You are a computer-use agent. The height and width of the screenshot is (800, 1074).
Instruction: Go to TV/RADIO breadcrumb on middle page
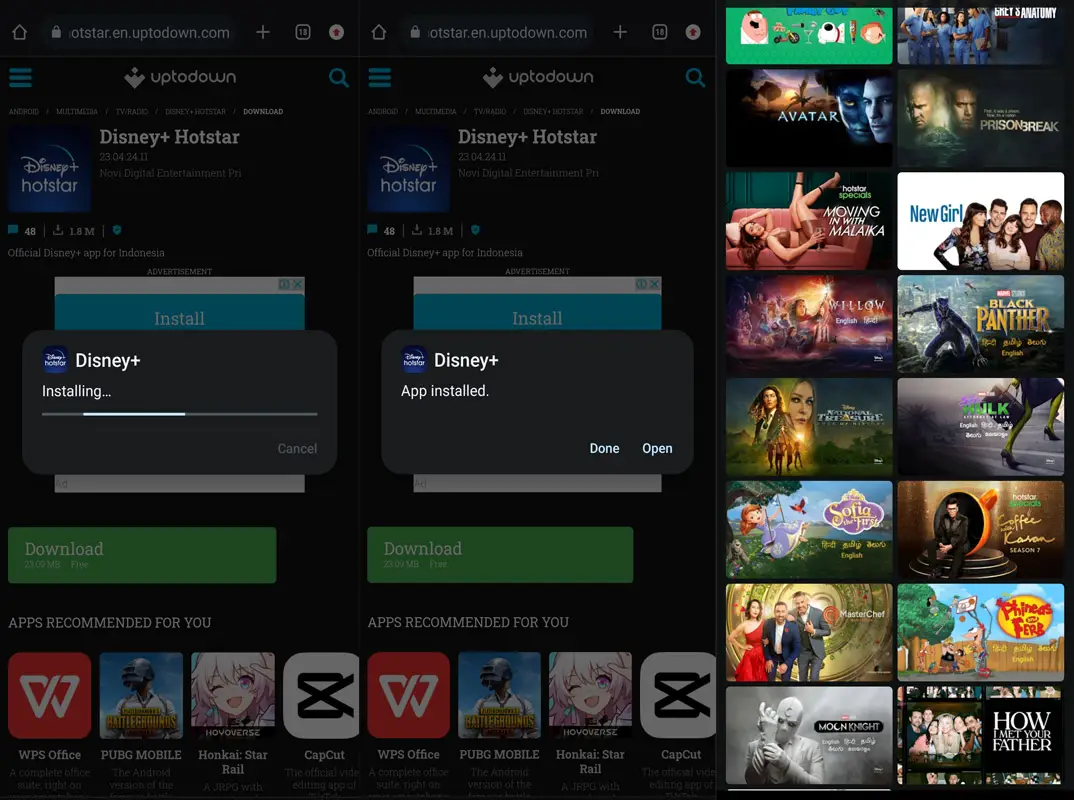(490, 111)
